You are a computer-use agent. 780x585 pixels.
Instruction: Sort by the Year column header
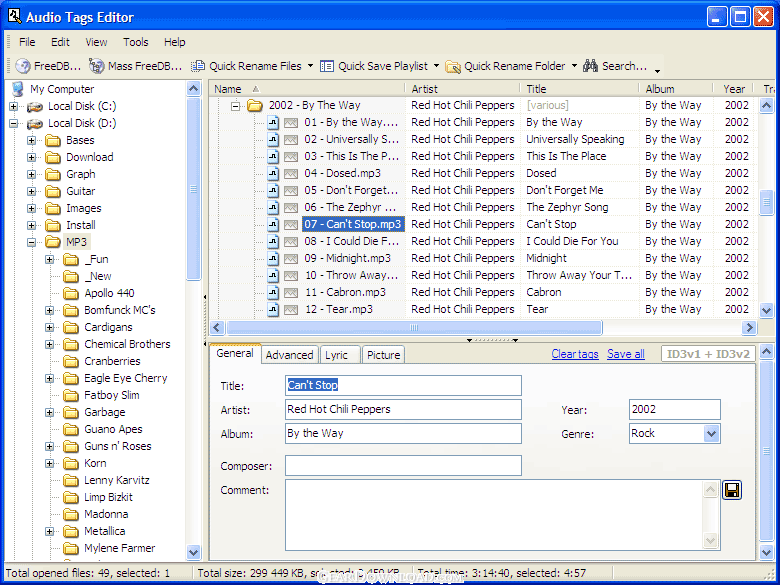(735, 89)
